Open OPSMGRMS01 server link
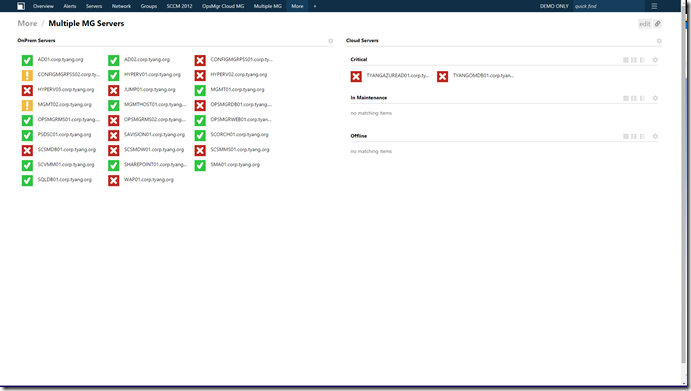691x391 pixels. (69, 119)
